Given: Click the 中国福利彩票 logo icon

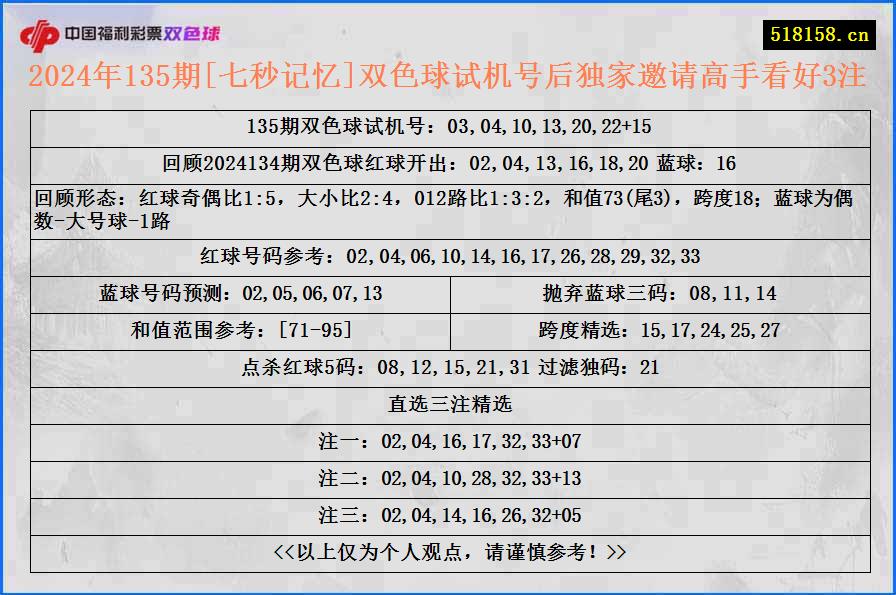Looking at the screenshot, I should tap(42, 31).
